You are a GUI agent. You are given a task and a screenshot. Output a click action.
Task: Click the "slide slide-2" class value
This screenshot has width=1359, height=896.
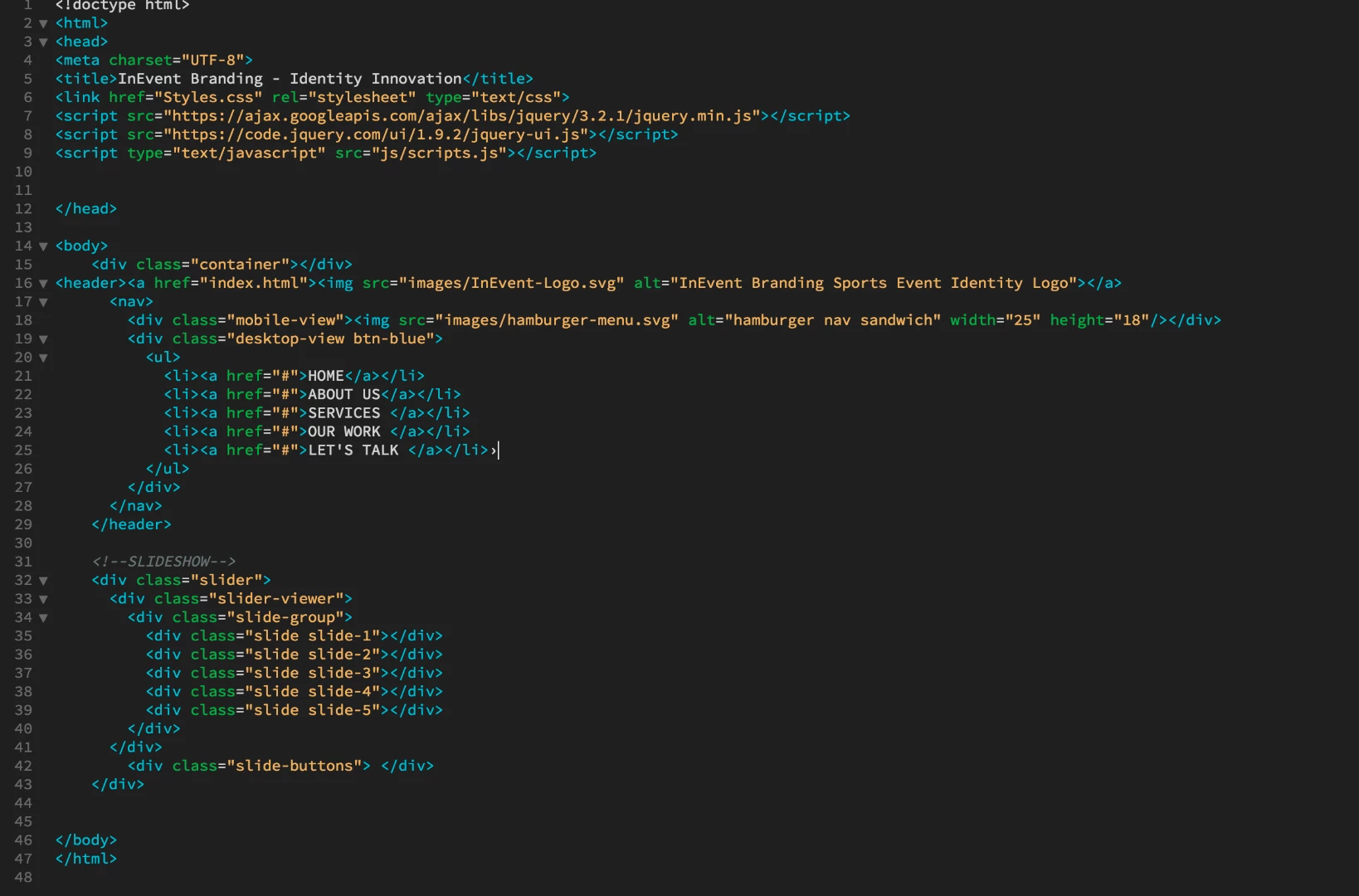pyautogui.click(x=313, y=655)
